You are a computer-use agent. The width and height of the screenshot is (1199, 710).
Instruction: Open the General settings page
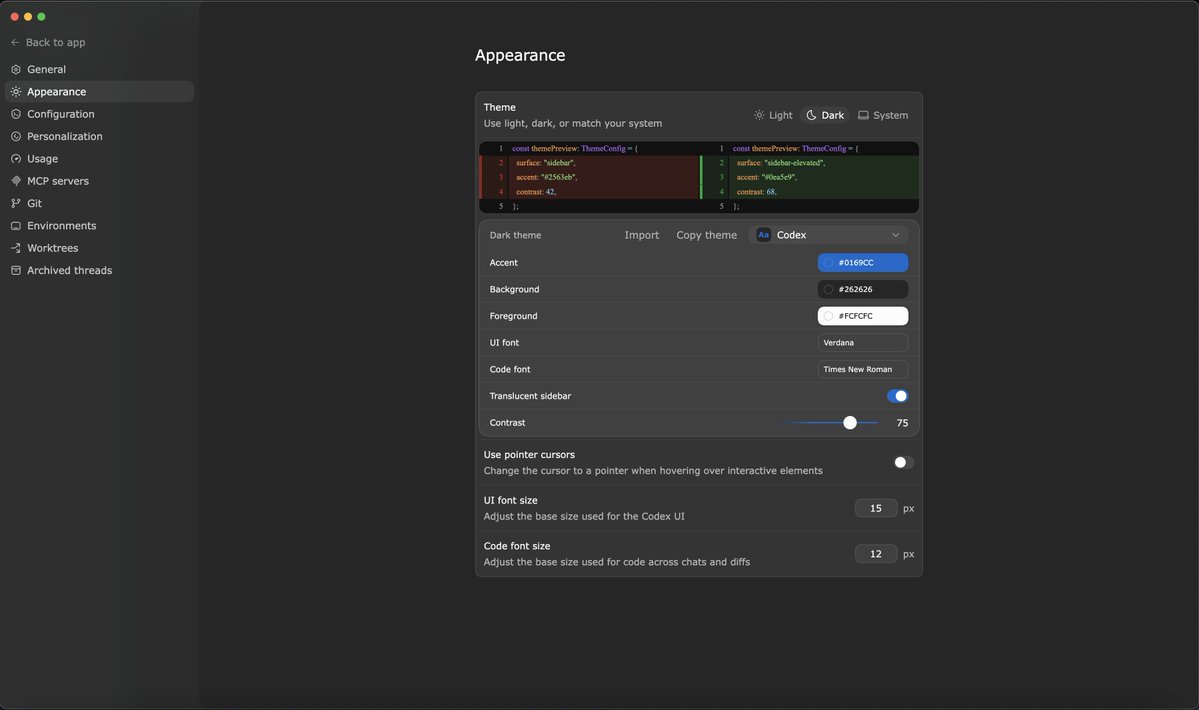point(99,69)
